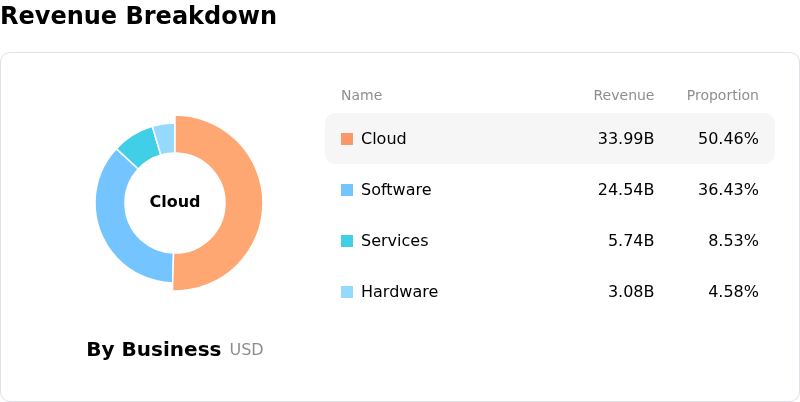Click the Hardware row name

pos(399,292)
